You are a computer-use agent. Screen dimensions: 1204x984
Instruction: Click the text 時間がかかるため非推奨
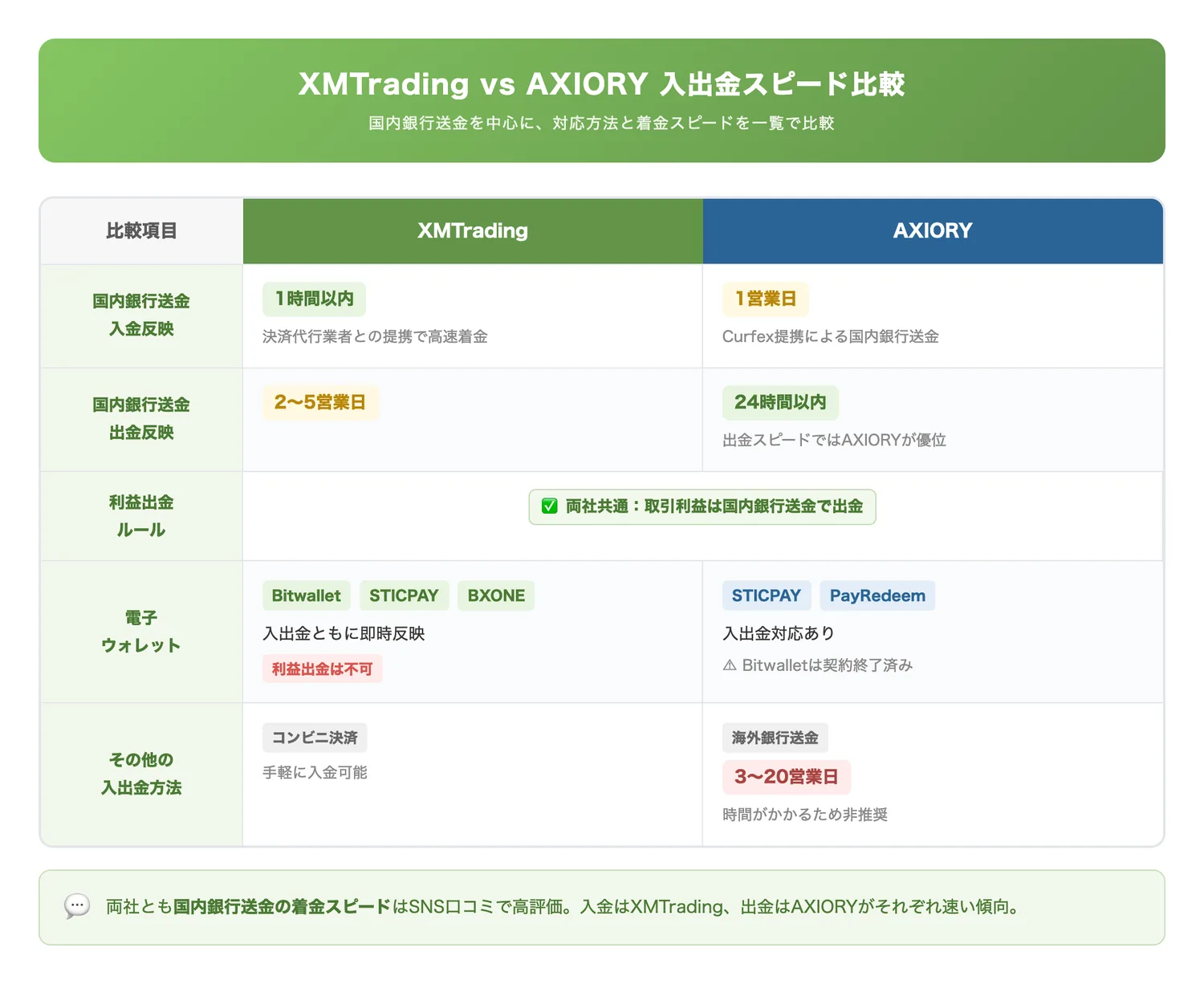point(805,815)
